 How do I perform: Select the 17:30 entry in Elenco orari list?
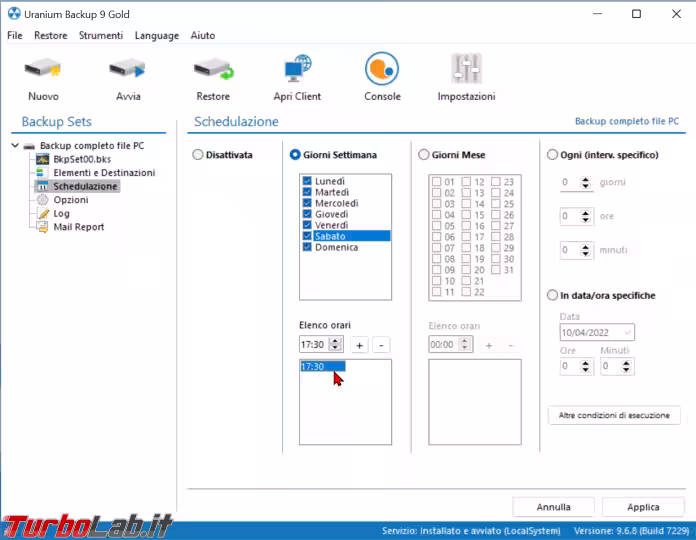323,367
